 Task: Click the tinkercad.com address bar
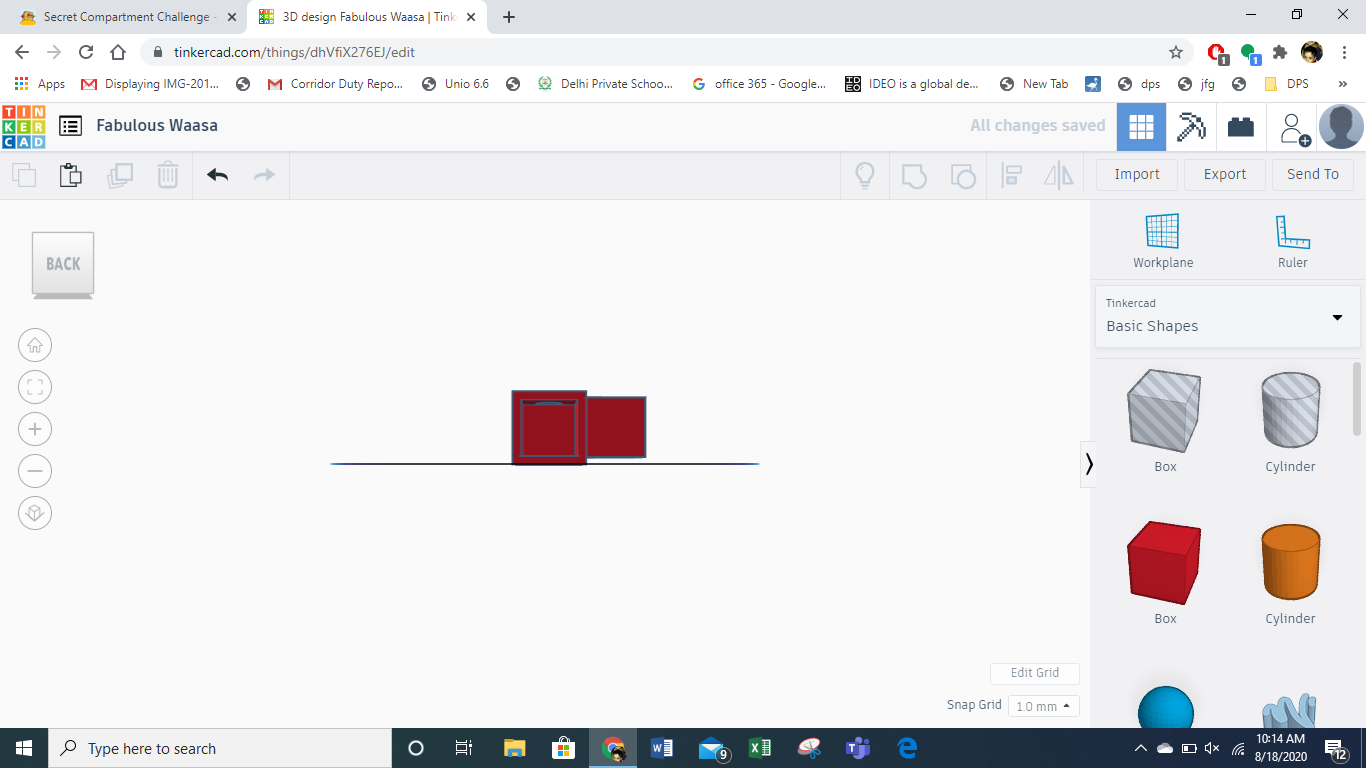tap(664, 52)
